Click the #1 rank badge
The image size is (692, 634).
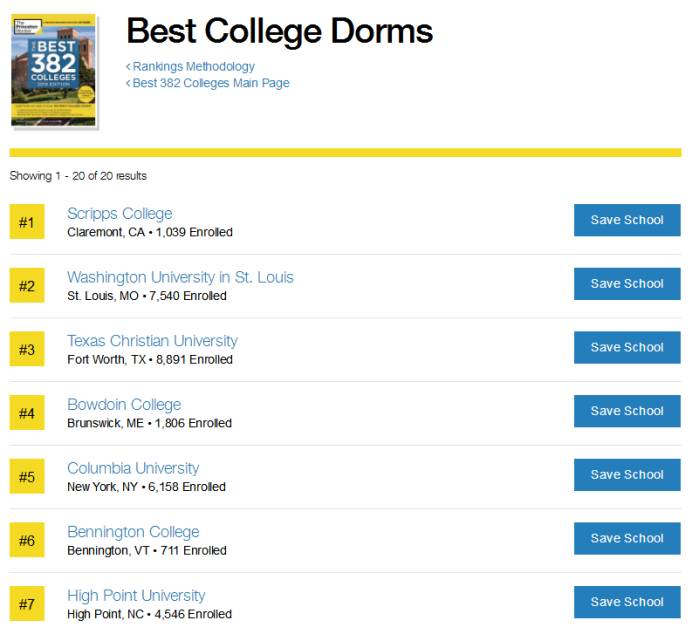pos(27,222)
